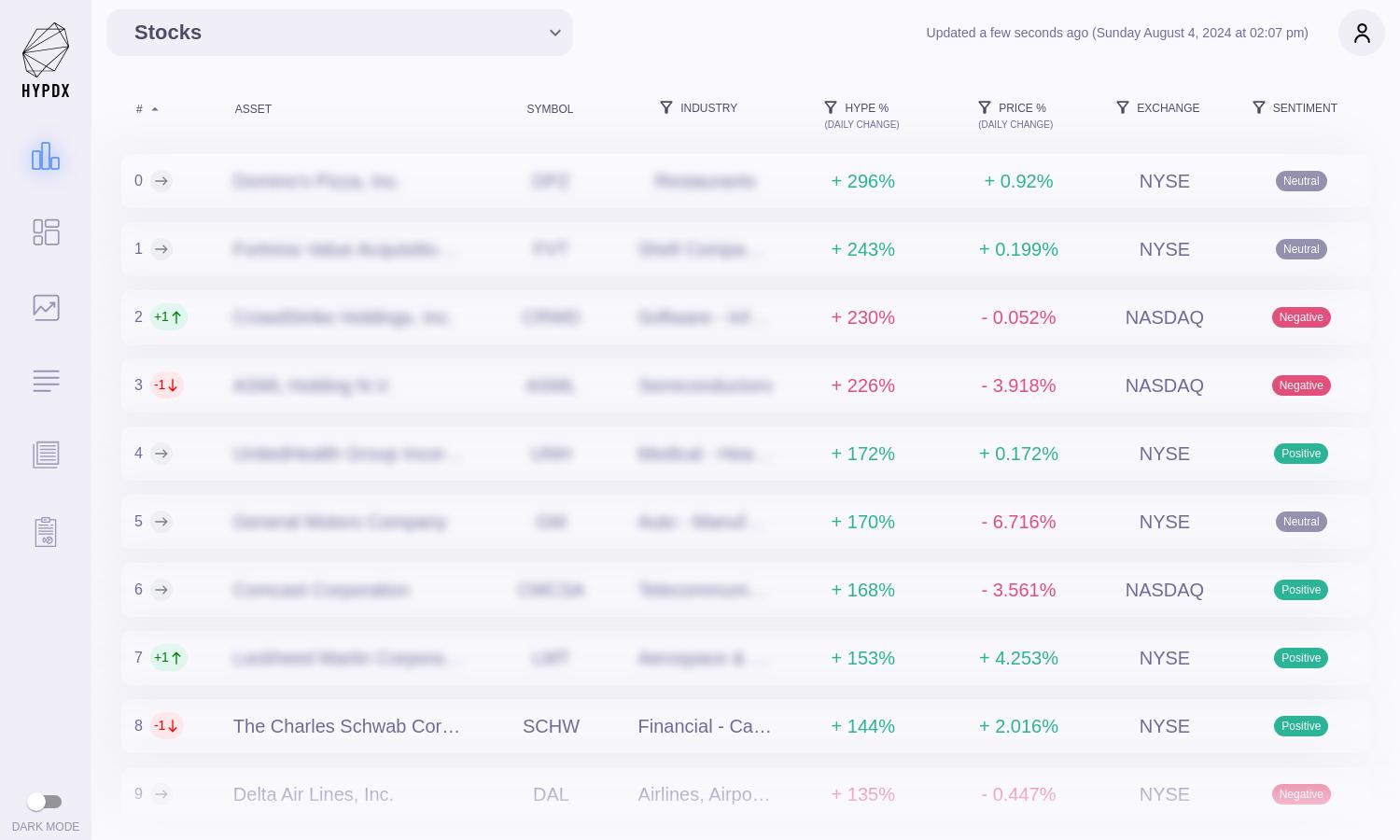Click the HYPE % column header label
Screen dimensions: 1400x840
coord(867,108)
